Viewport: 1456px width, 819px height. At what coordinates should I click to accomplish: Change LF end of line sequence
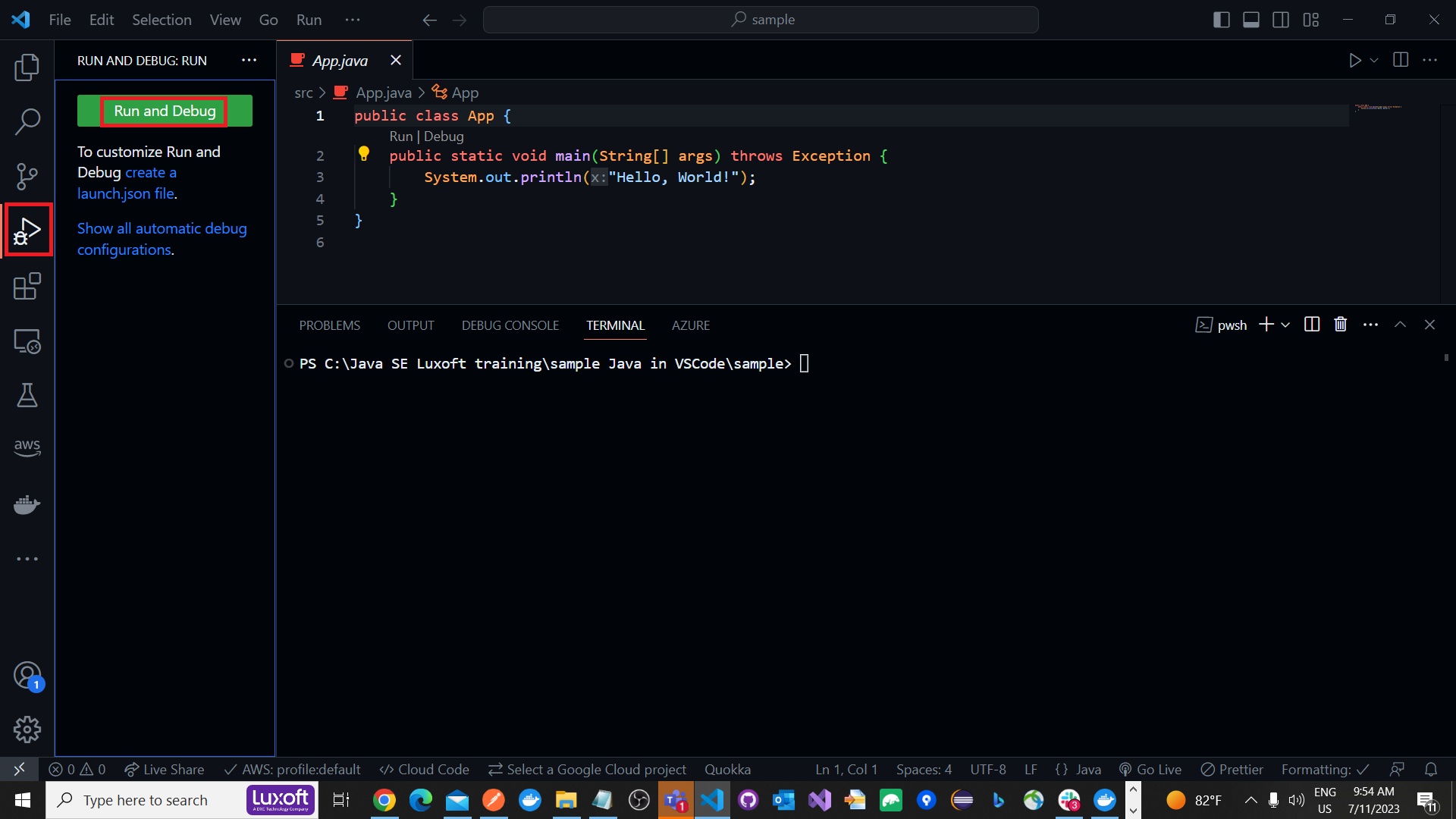pos(1031,770)
